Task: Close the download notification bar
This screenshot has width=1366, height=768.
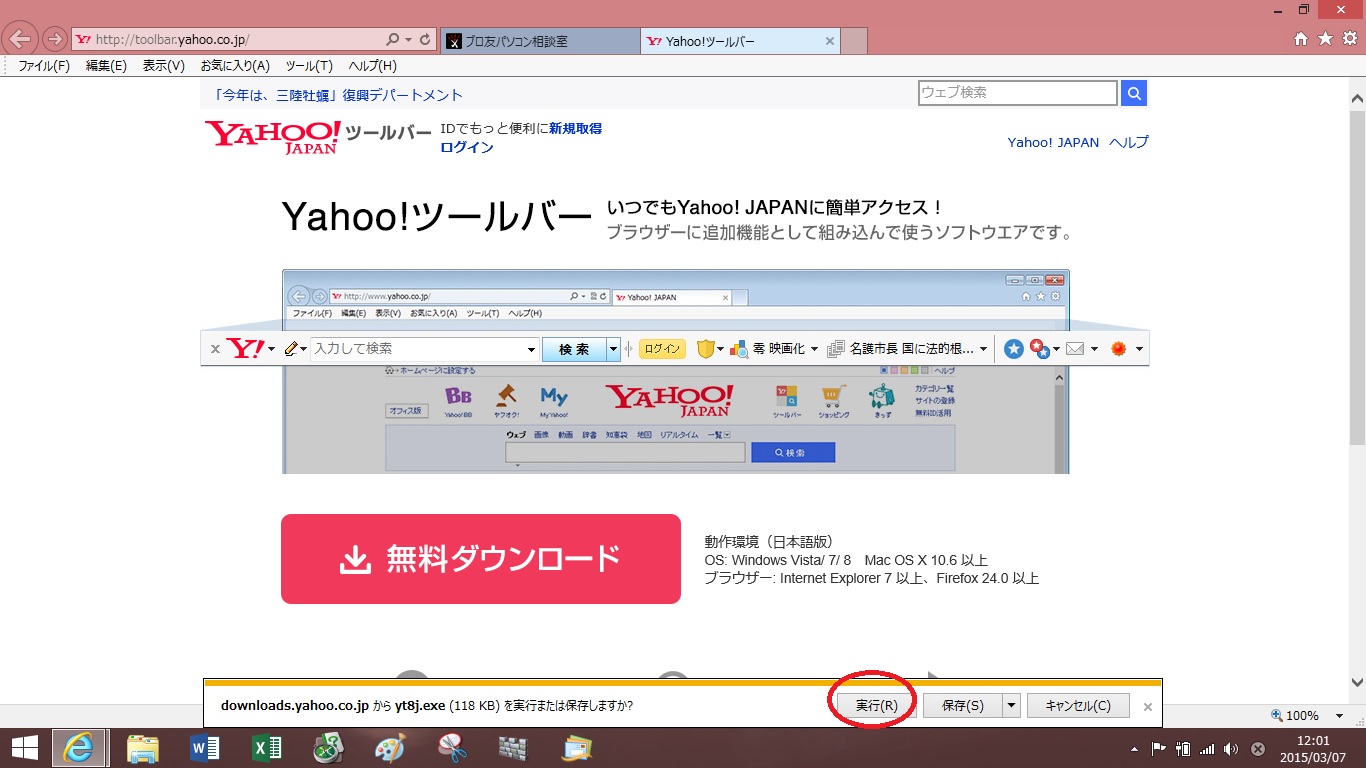Action: point(1148,707)
